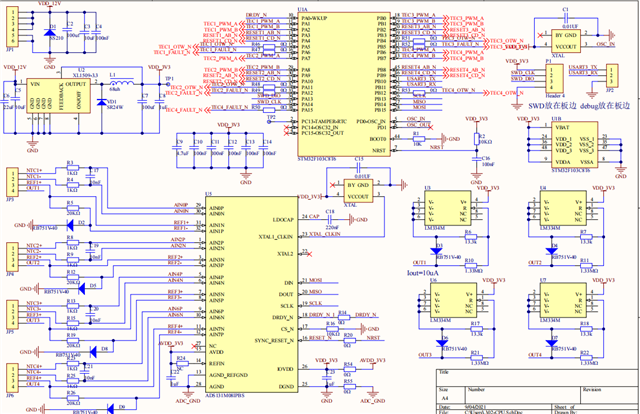Click the XTAL oscillator feeding OSC_IN

point(566,41)
